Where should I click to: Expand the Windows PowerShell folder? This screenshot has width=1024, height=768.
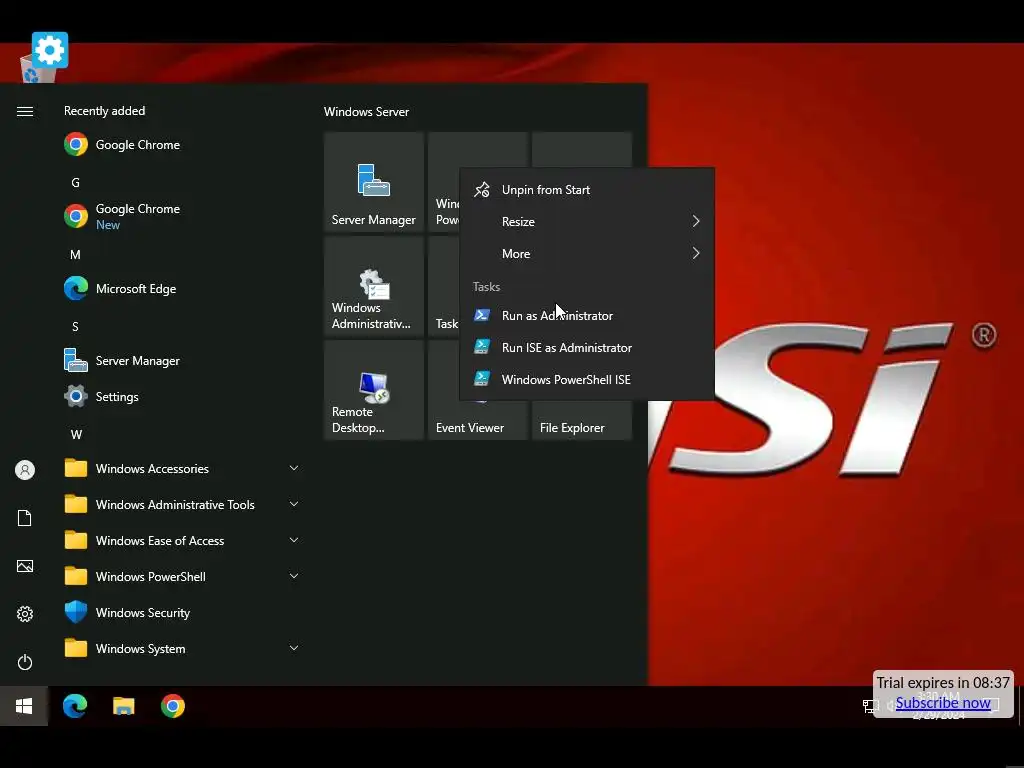(x=182, y=577)
